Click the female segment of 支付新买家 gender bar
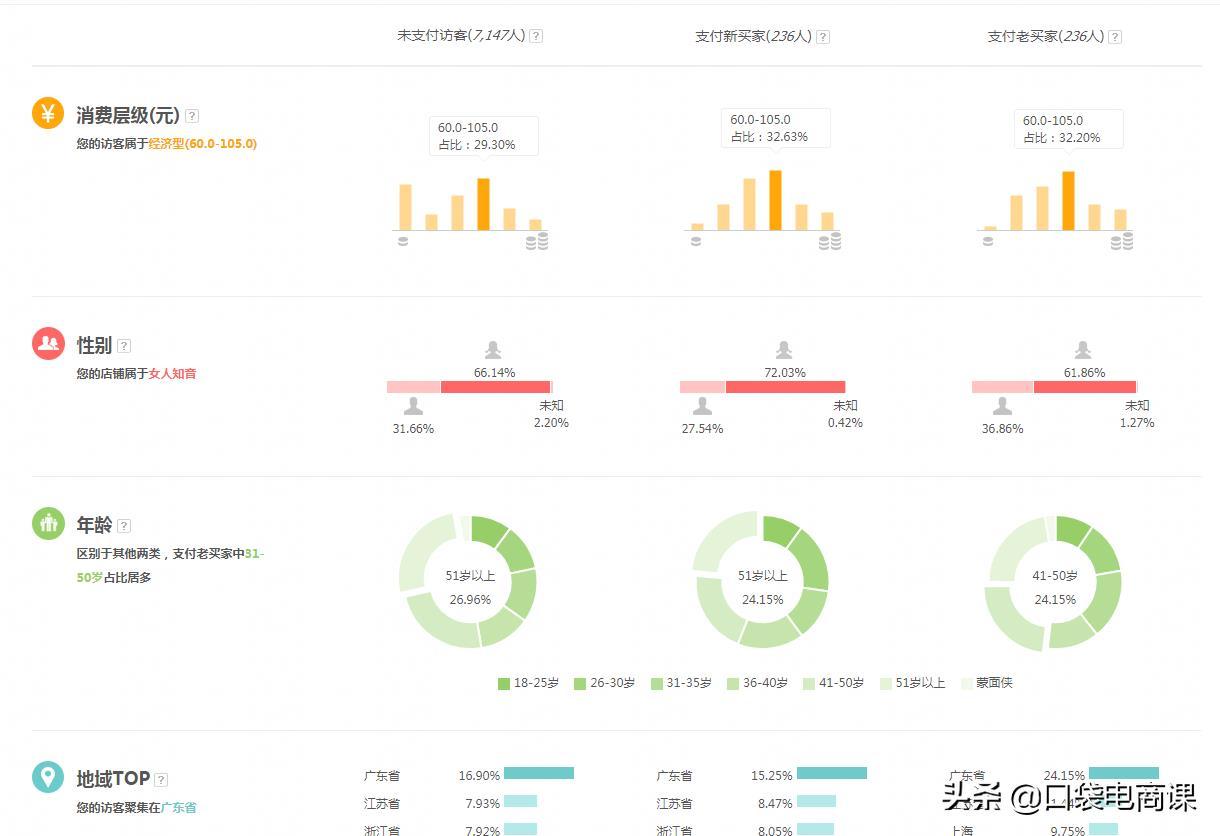The width and height of the screenshot is (1220, 836). [785, 387]
